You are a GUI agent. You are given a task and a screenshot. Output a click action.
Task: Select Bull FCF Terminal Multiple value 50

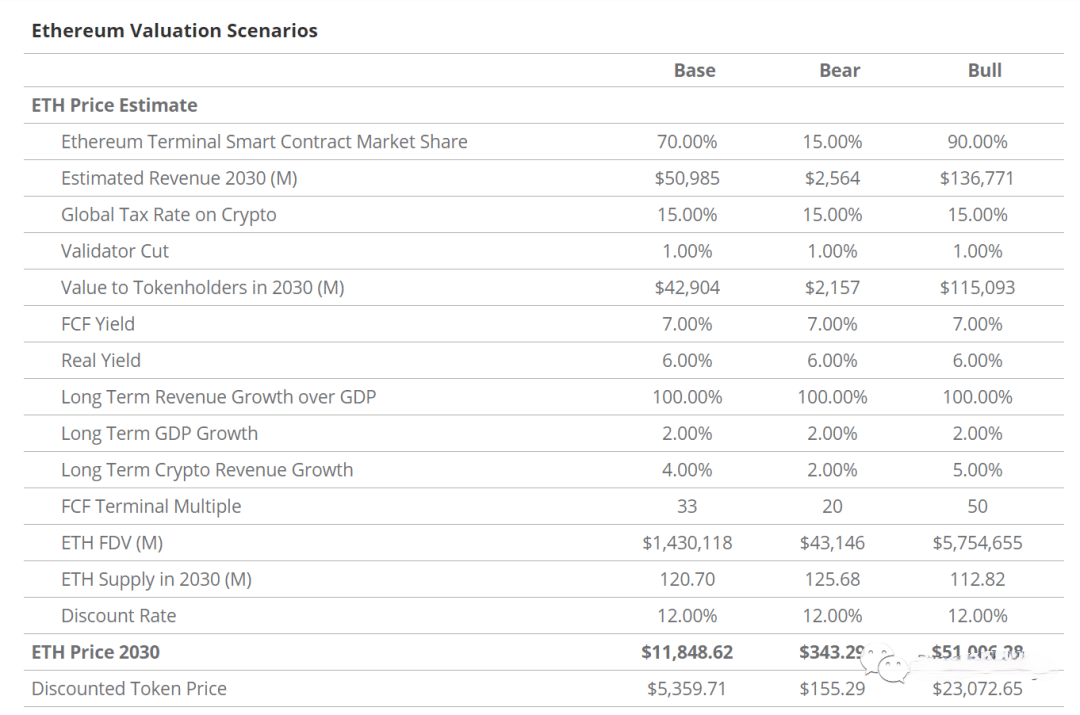point(977,507)
